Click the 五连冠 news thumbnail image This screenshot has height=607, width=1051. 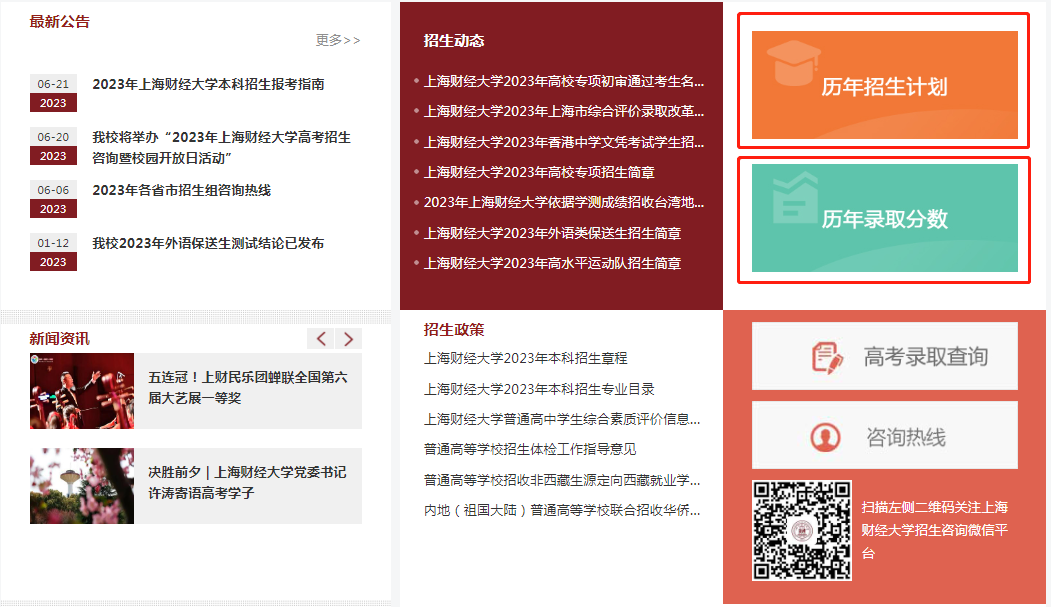[81, 390]
